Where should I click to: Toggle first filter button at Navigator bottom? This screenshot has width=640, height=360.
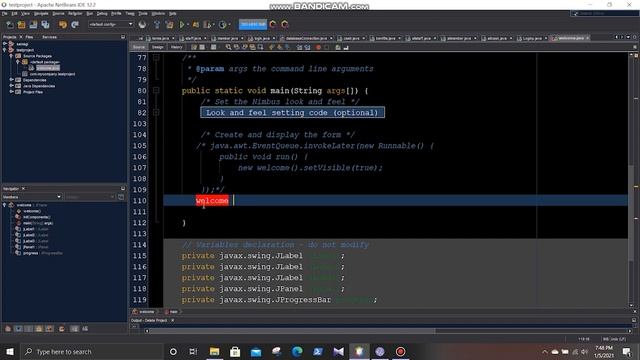[x=8, y=329]
